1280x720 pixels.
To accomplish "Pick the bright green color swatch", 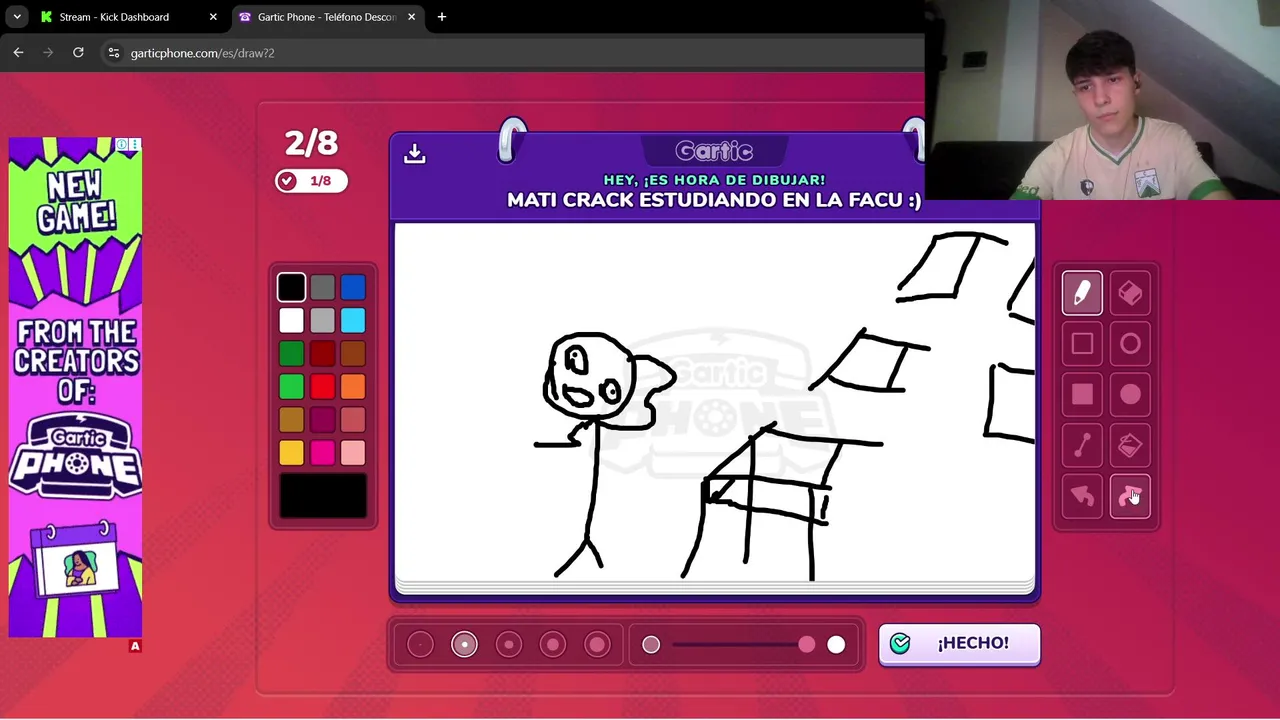I will [x=291, y=386].
